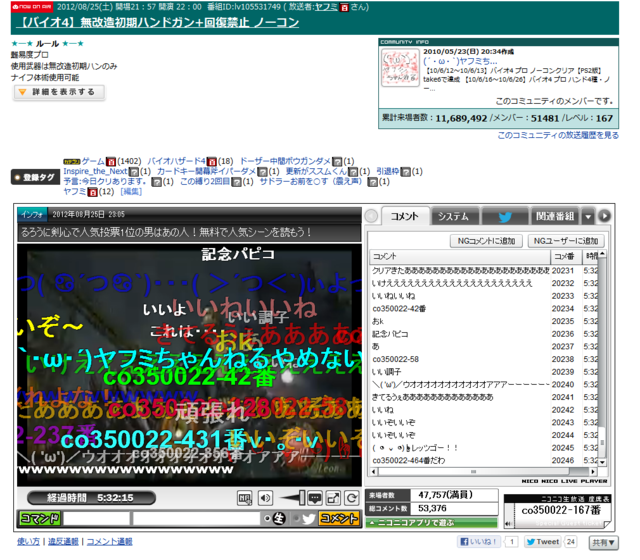Select comment row いい調子

coord(484,372)
